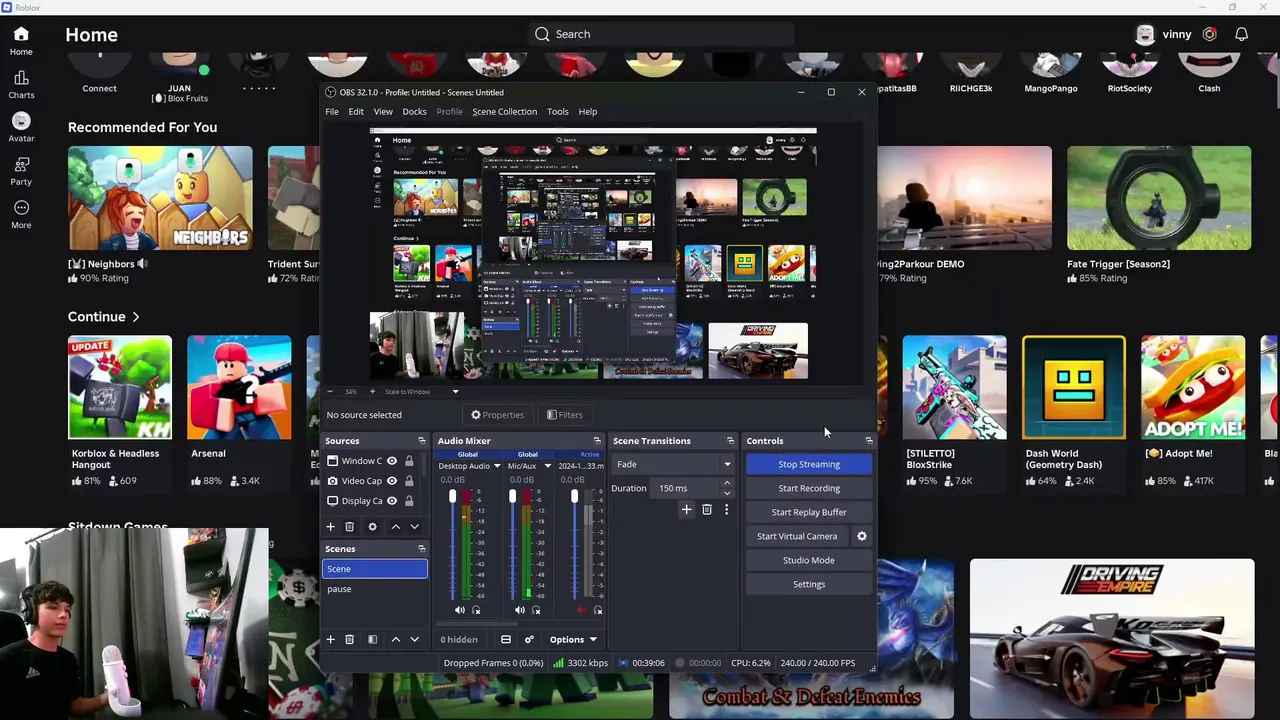Decrease transition Duration stepper down

coord(727,493)
